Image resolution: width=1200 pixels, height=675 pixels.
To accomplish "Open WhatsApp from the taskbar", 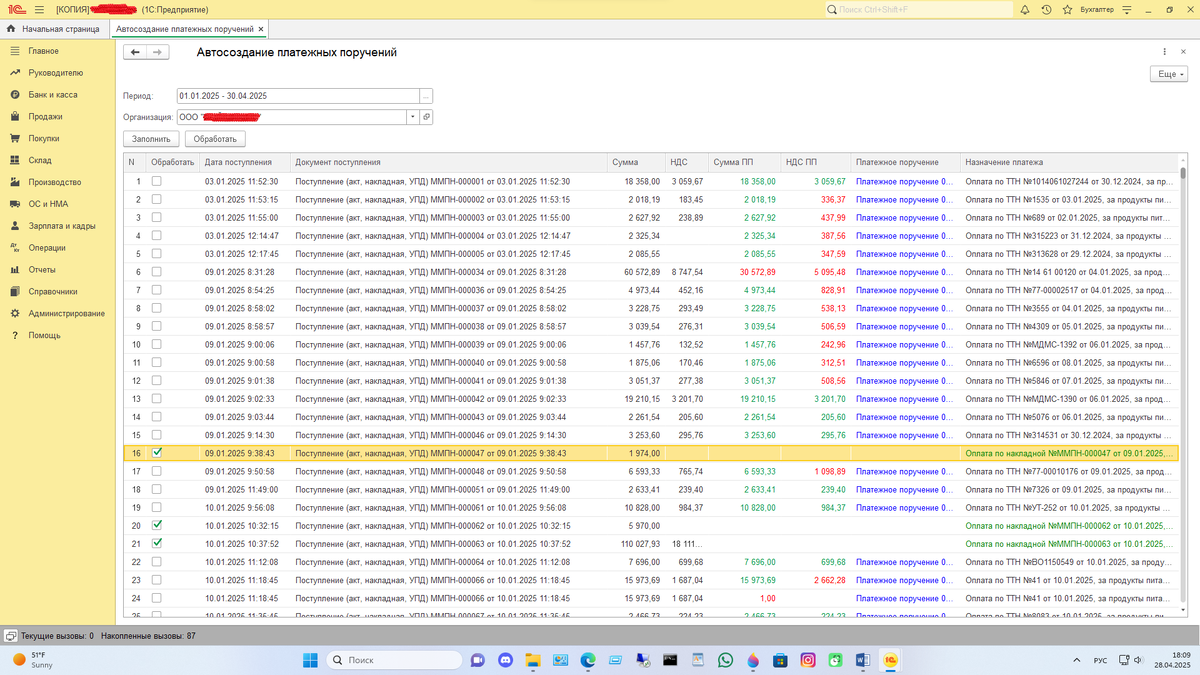I will pyautogui.click(x=725, y=660).
